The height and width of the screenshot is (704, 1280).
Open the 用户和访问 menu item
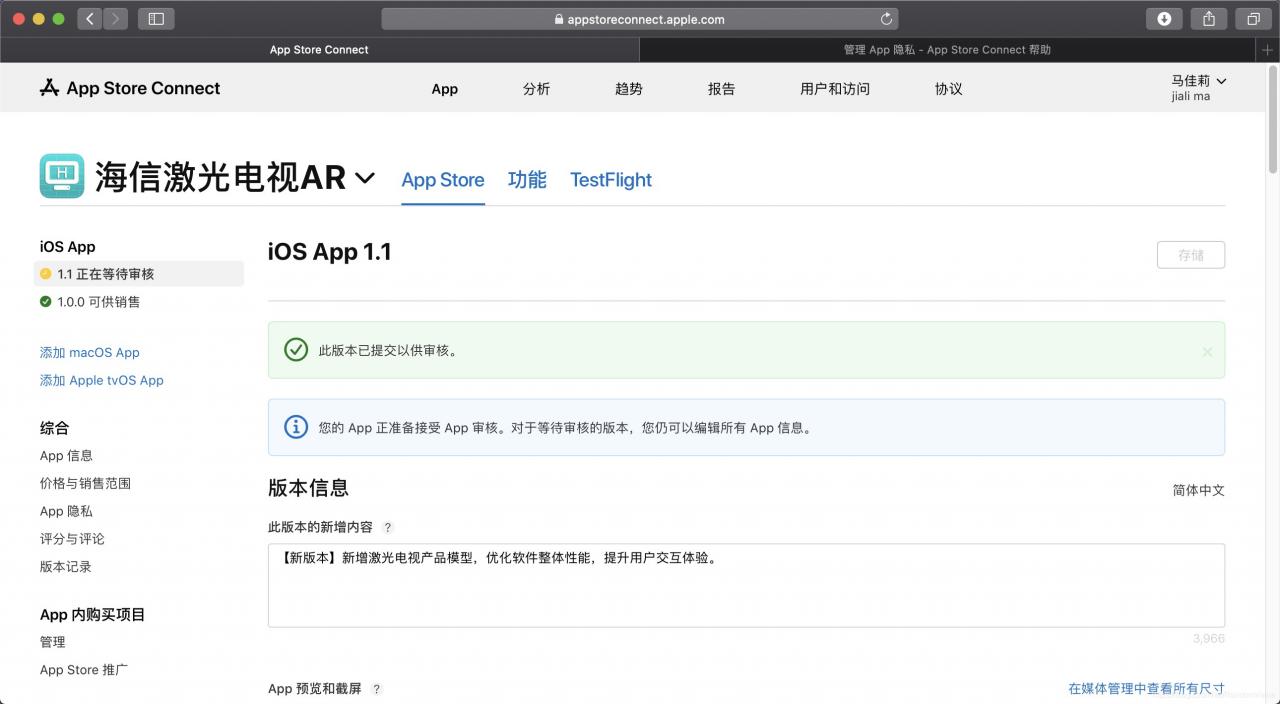pos(835,89)
